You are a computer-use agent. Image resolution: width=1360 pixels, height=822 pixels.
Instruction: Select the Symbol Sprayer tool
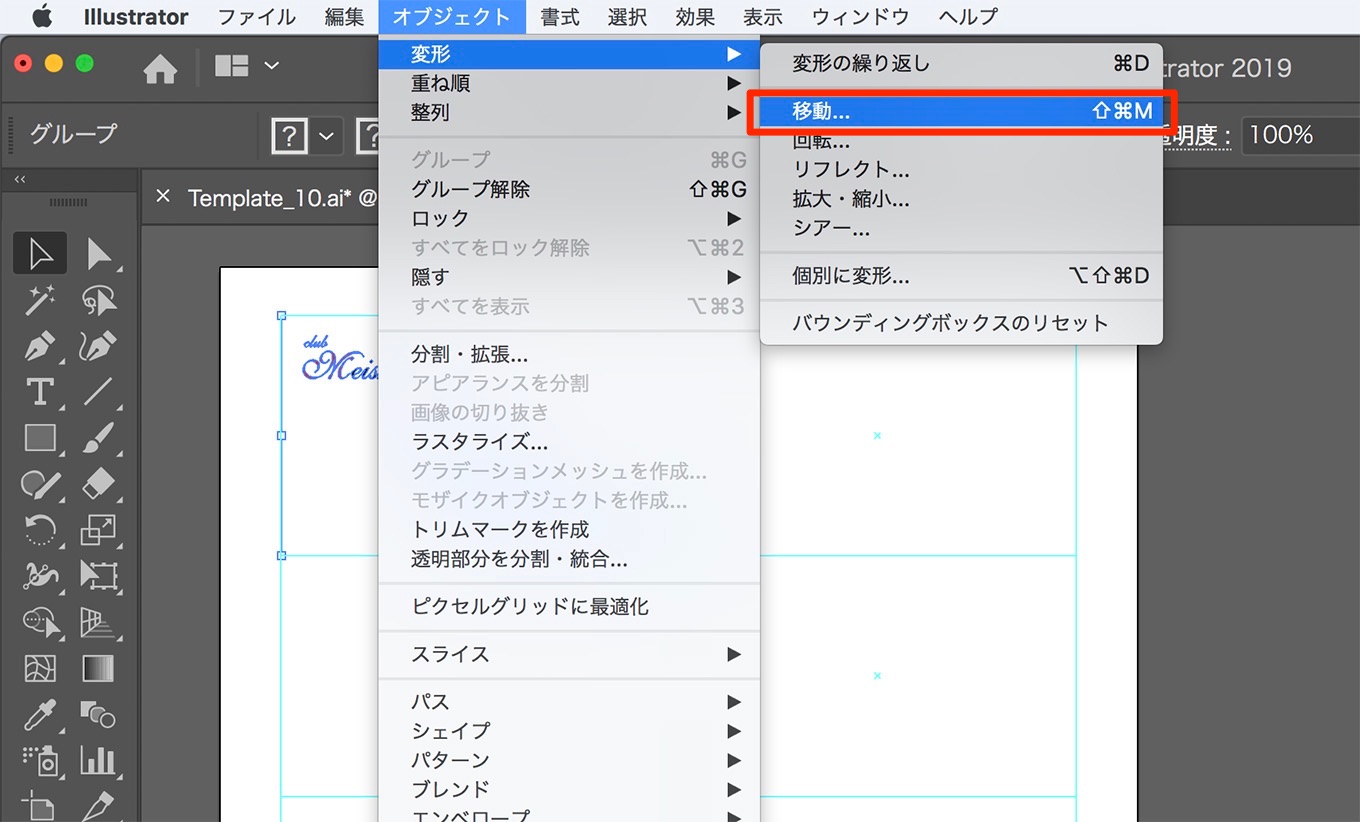[40, 761]
